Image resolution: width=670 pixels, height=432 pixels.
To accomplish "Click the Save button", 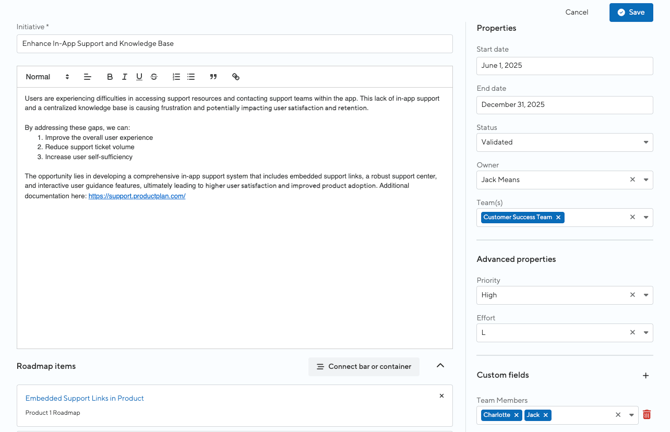I will coord(631,12).
